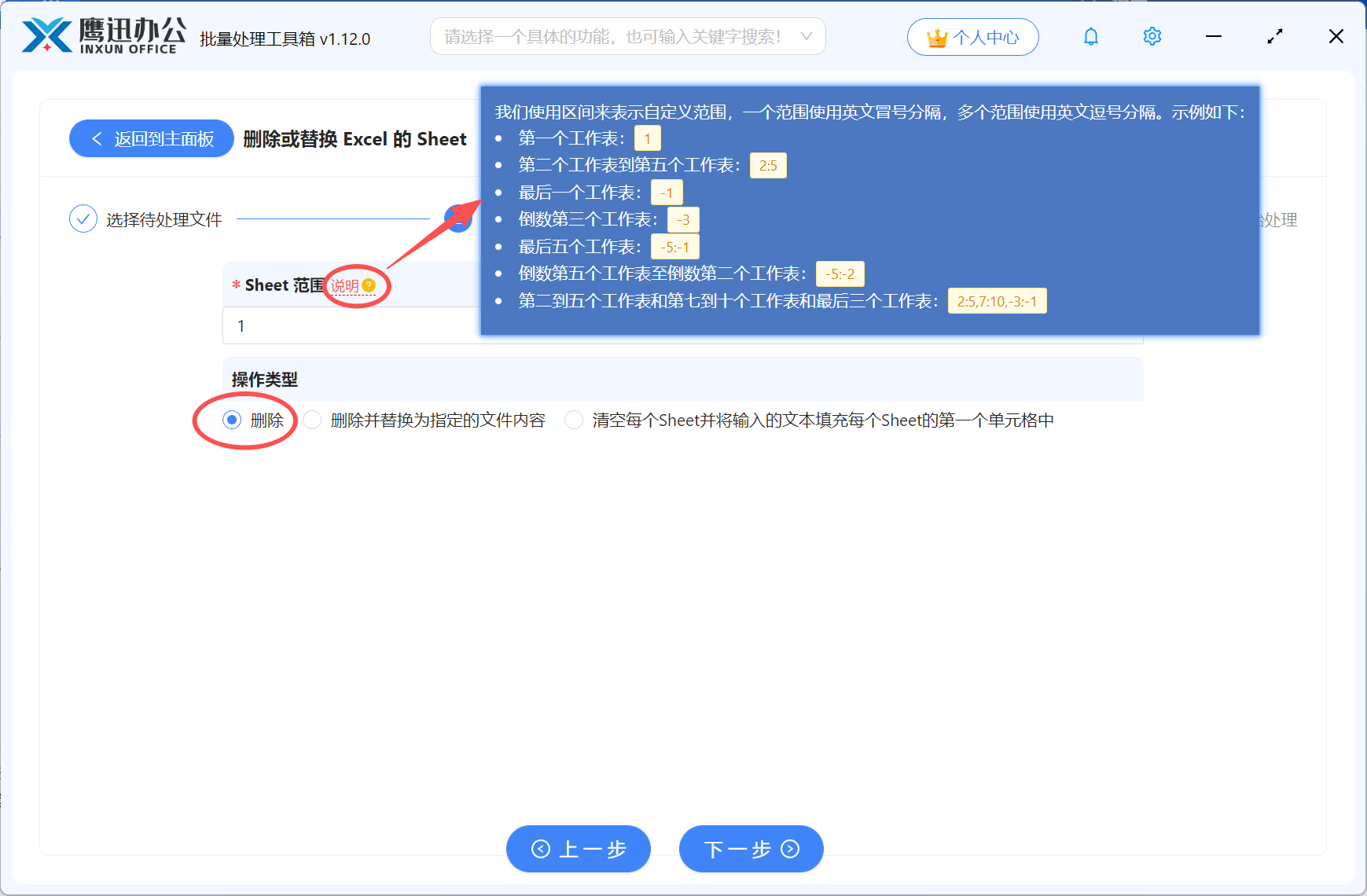Image resolution: width=1367 pixels, height=896 pixels.
Task: Open notifications via the bell icon
Action: pyautogui.click(x=1090, y=36)
